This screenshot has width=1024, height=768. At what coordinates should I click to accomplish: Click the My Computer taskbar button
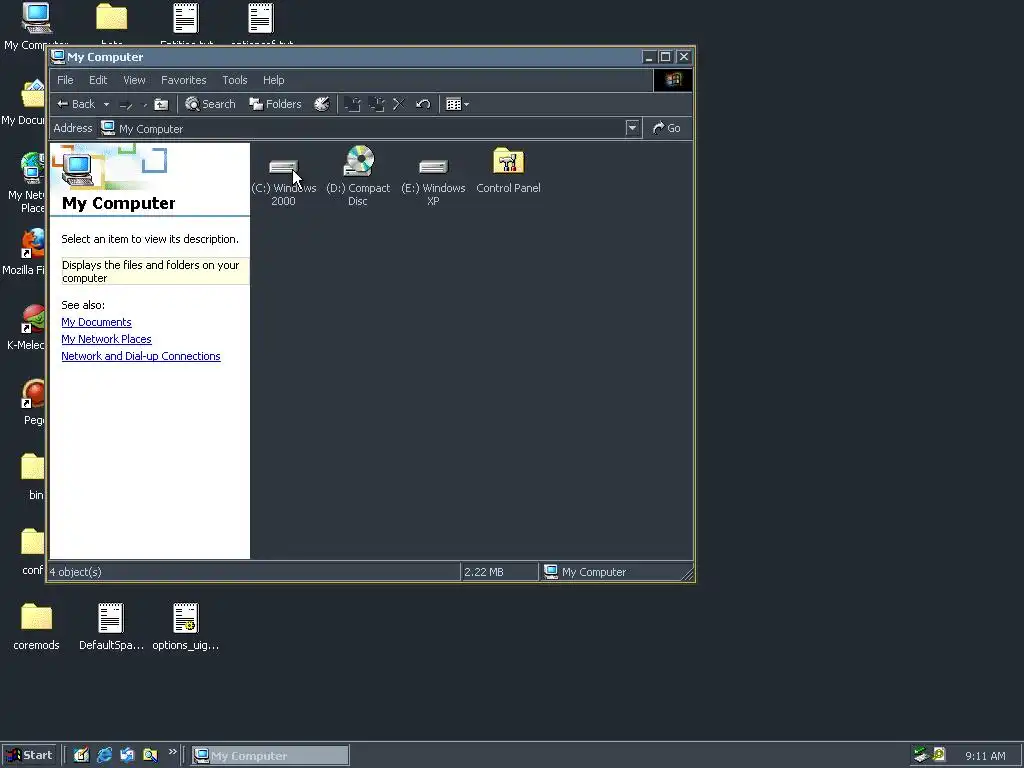(270, 756)
